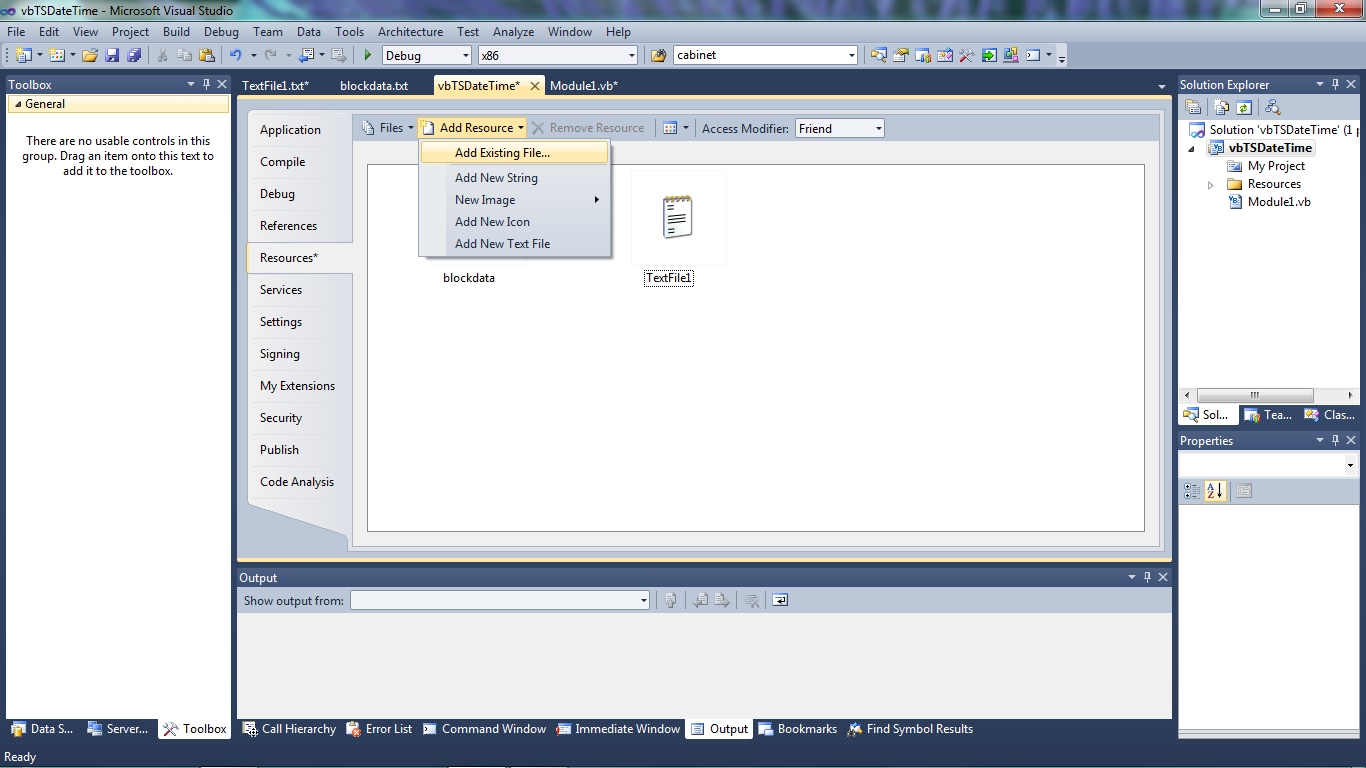Switch to the Module1.vb document tab
The image size is (1366, 768).
pyautogui.click(x=584, y=86)
